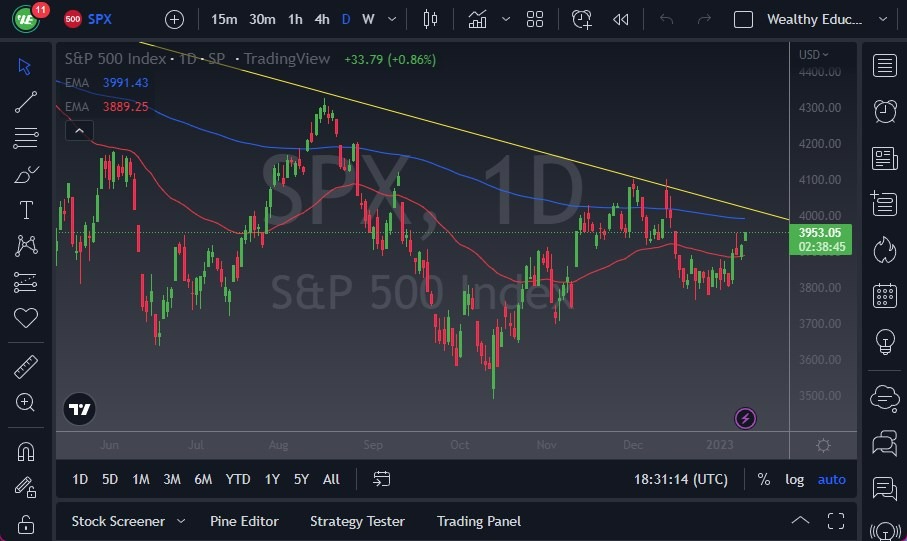Open the XABCD pattern tools
The height and width of the screenshot is (541, 907).
point(26,245)
